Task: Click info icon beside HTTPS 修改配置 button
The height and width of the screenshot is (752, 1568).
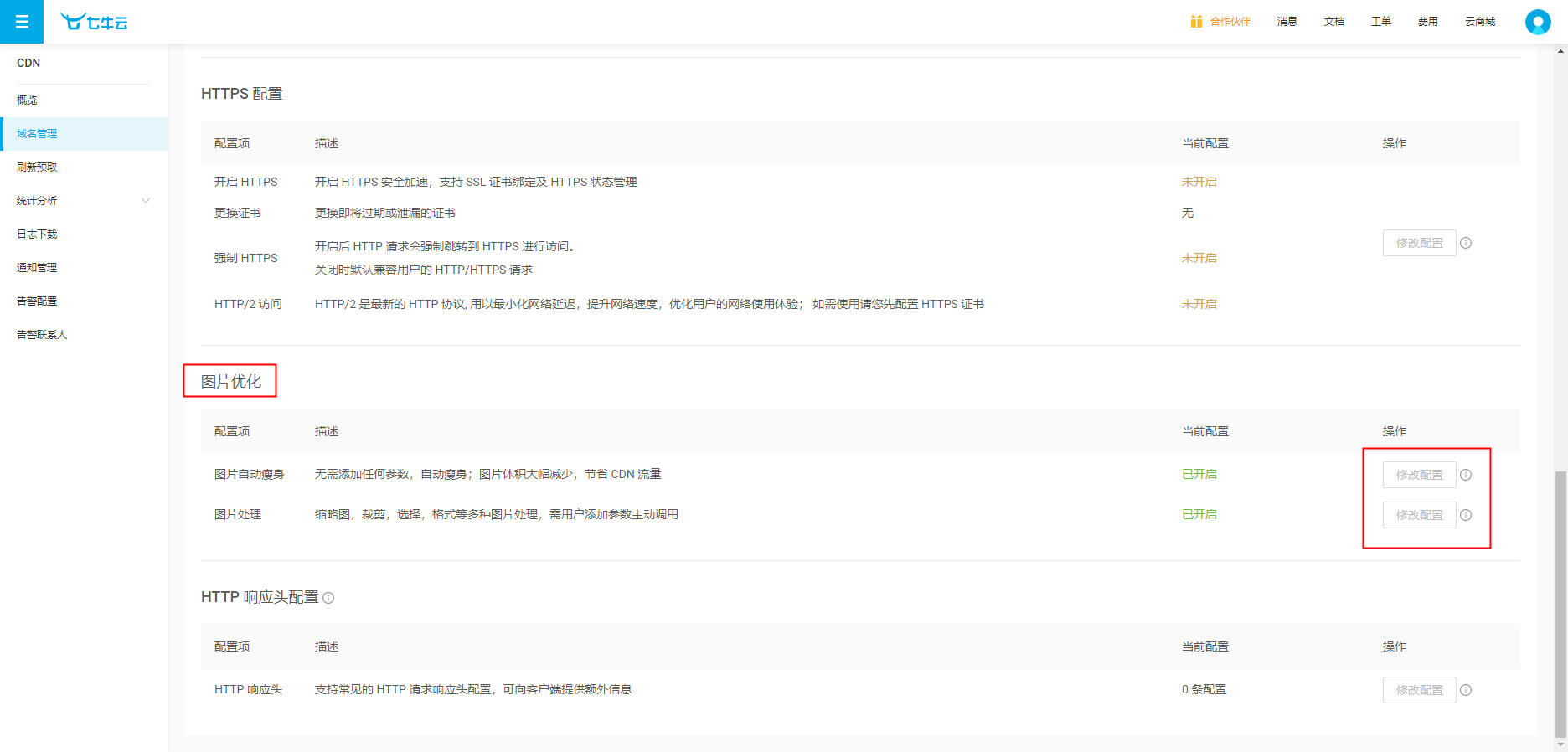Action: (x=1466, y=243)
